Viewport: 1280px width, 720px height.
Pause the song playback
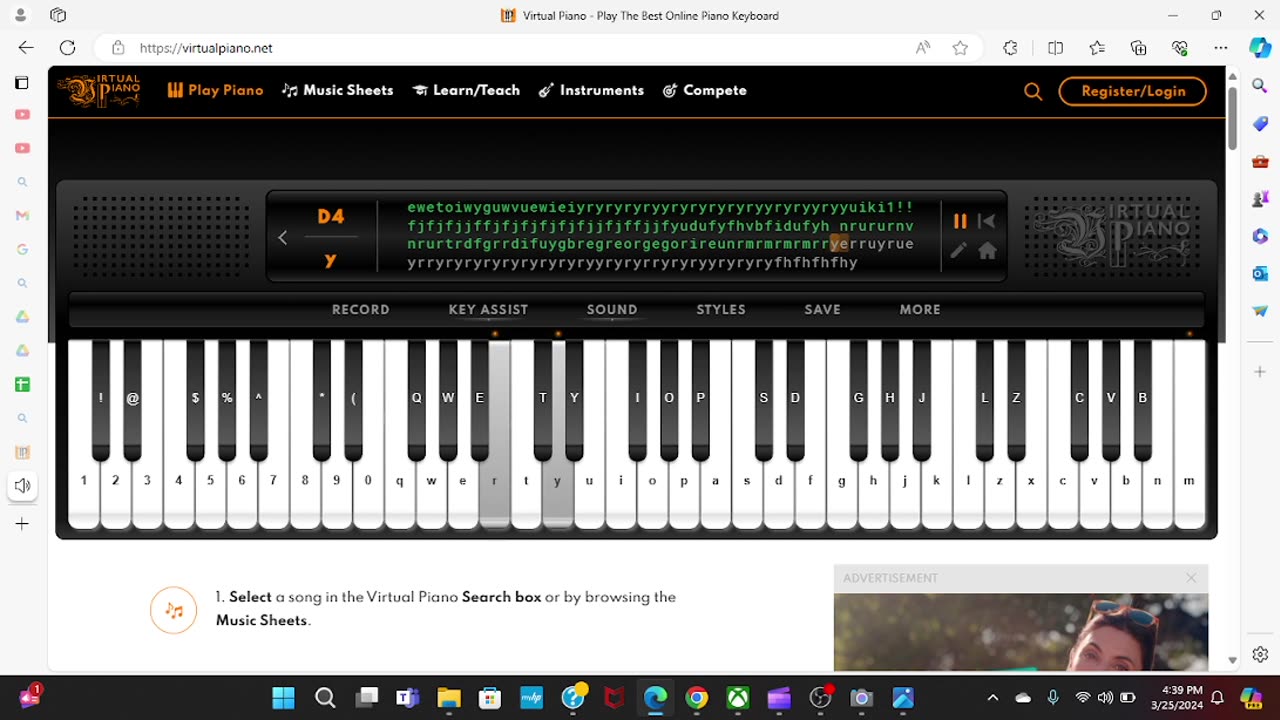(x=960, y=221)
